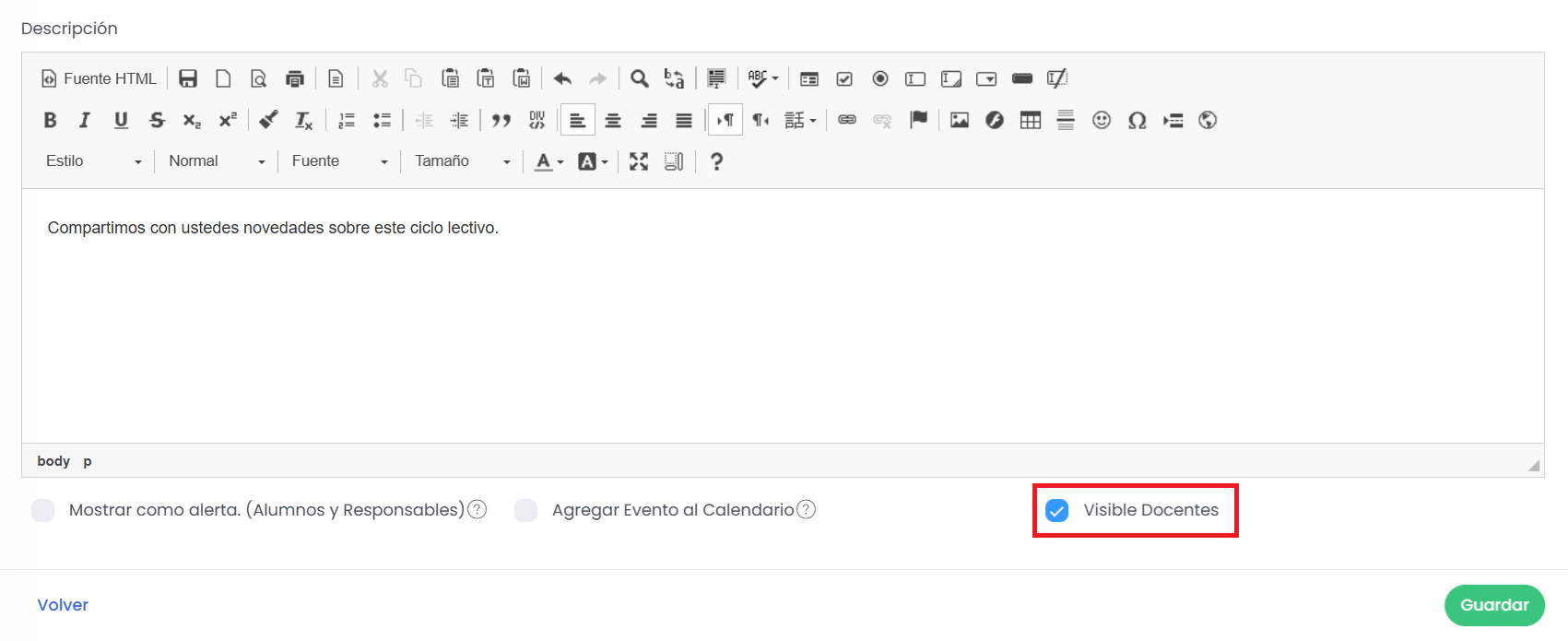This screenshot has height=641, width=1568.
Task: Insert a form button
Action: pyautogui.click(x=1022, y=78)
